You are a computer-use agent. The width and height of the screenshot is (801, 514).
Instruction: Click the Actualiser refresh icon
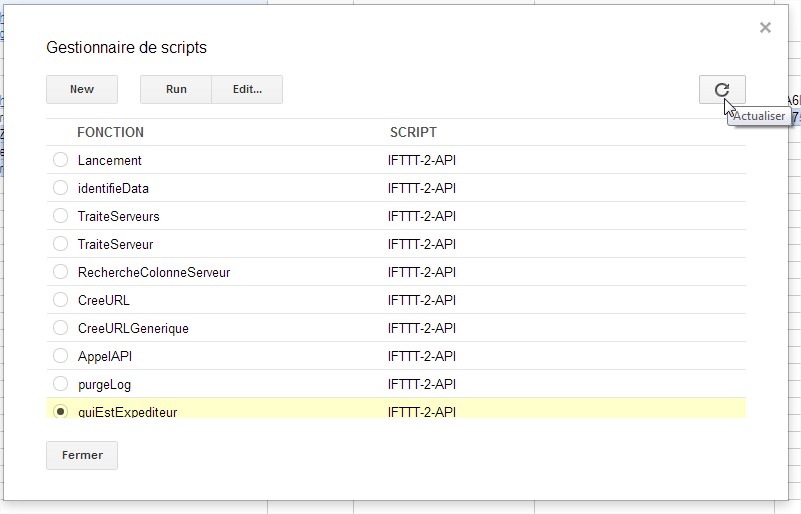(x=721, y=89)
